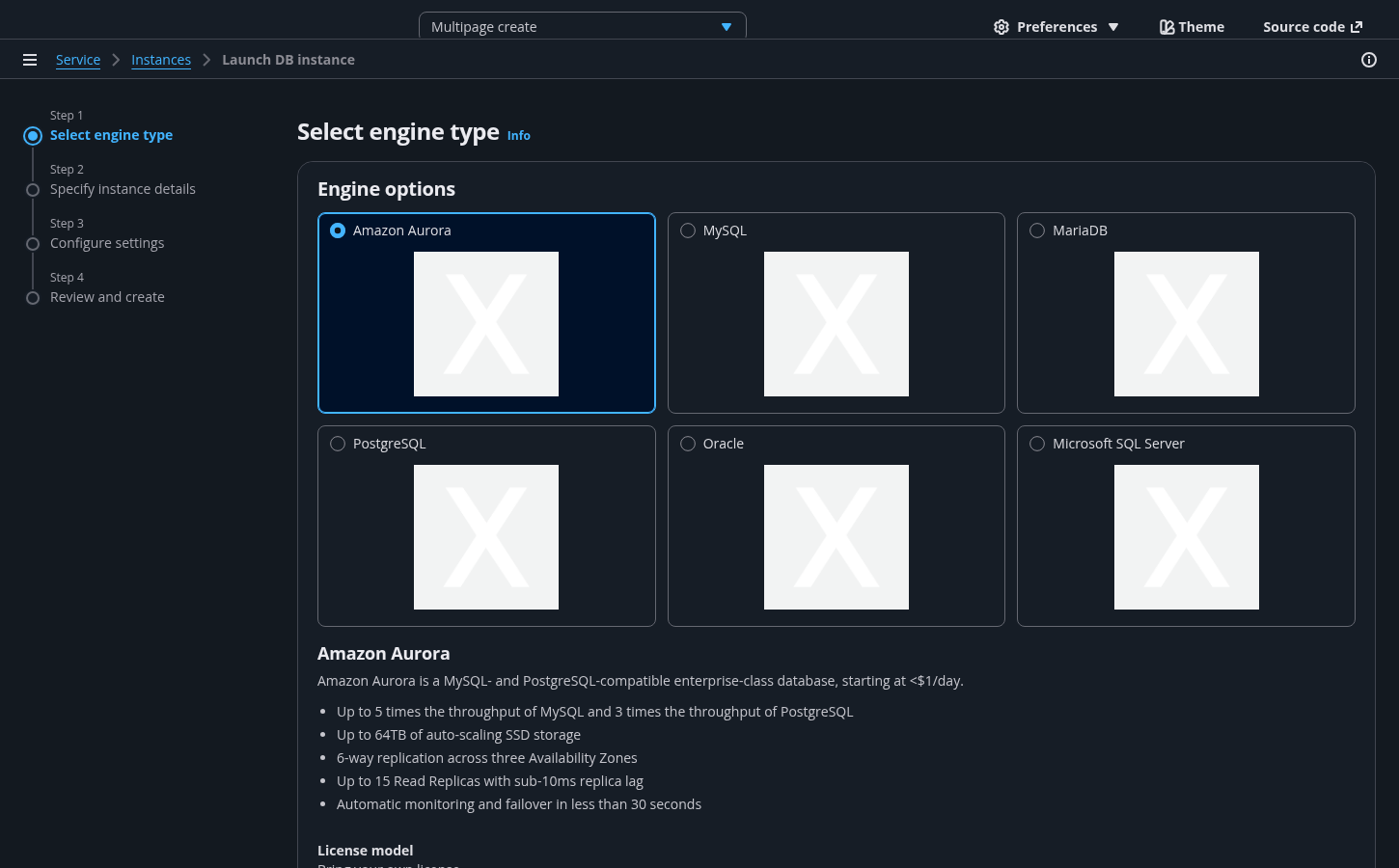Select Step 3 Configure settings

click(x=107, y=243)
